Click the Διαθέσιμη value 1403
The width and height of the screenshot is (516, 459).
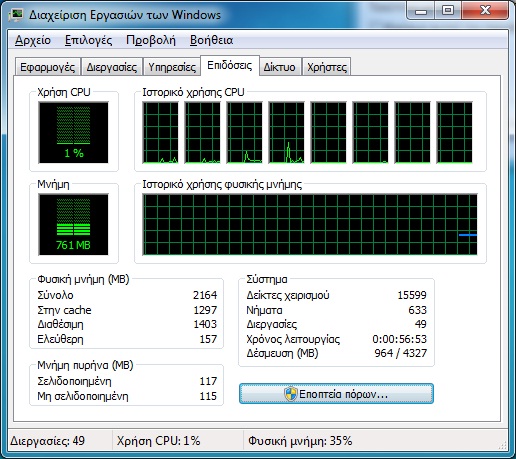click(x=205, y=324)
